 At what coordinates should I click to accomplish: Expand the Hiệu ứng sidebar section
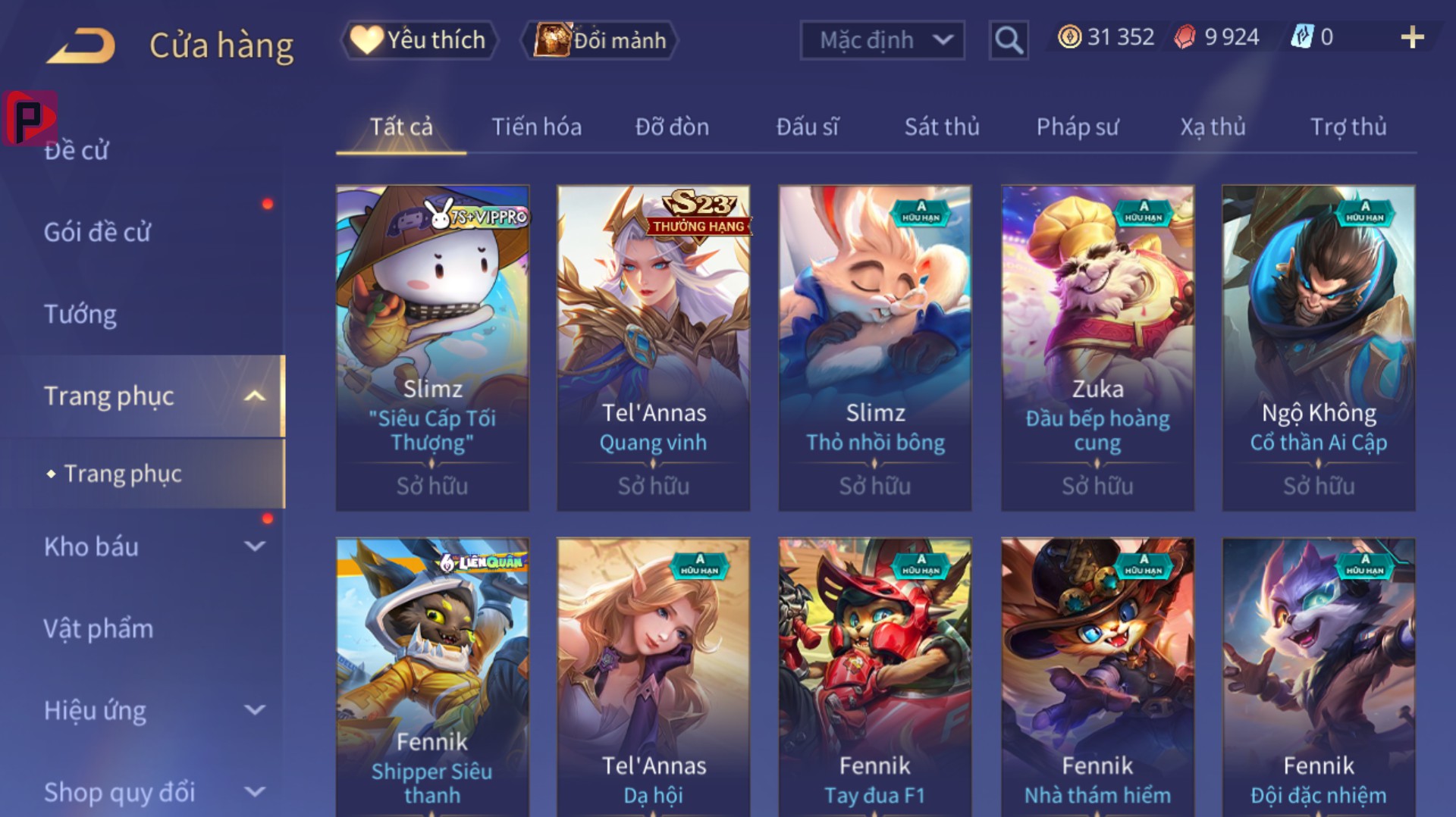click(x=255, y=710)
